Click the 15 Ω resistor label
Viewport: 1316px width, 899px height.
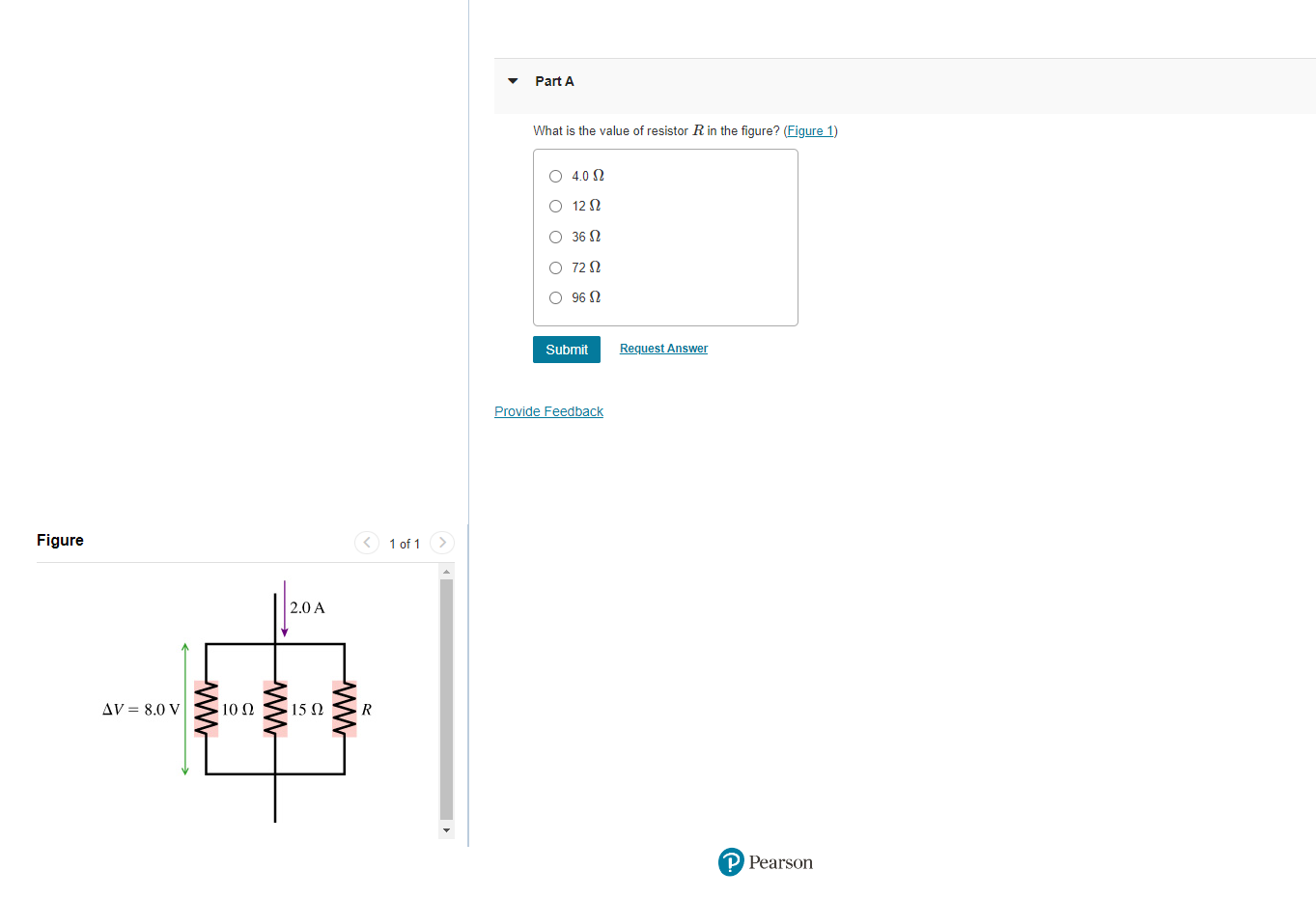click(x=307, y=710)
